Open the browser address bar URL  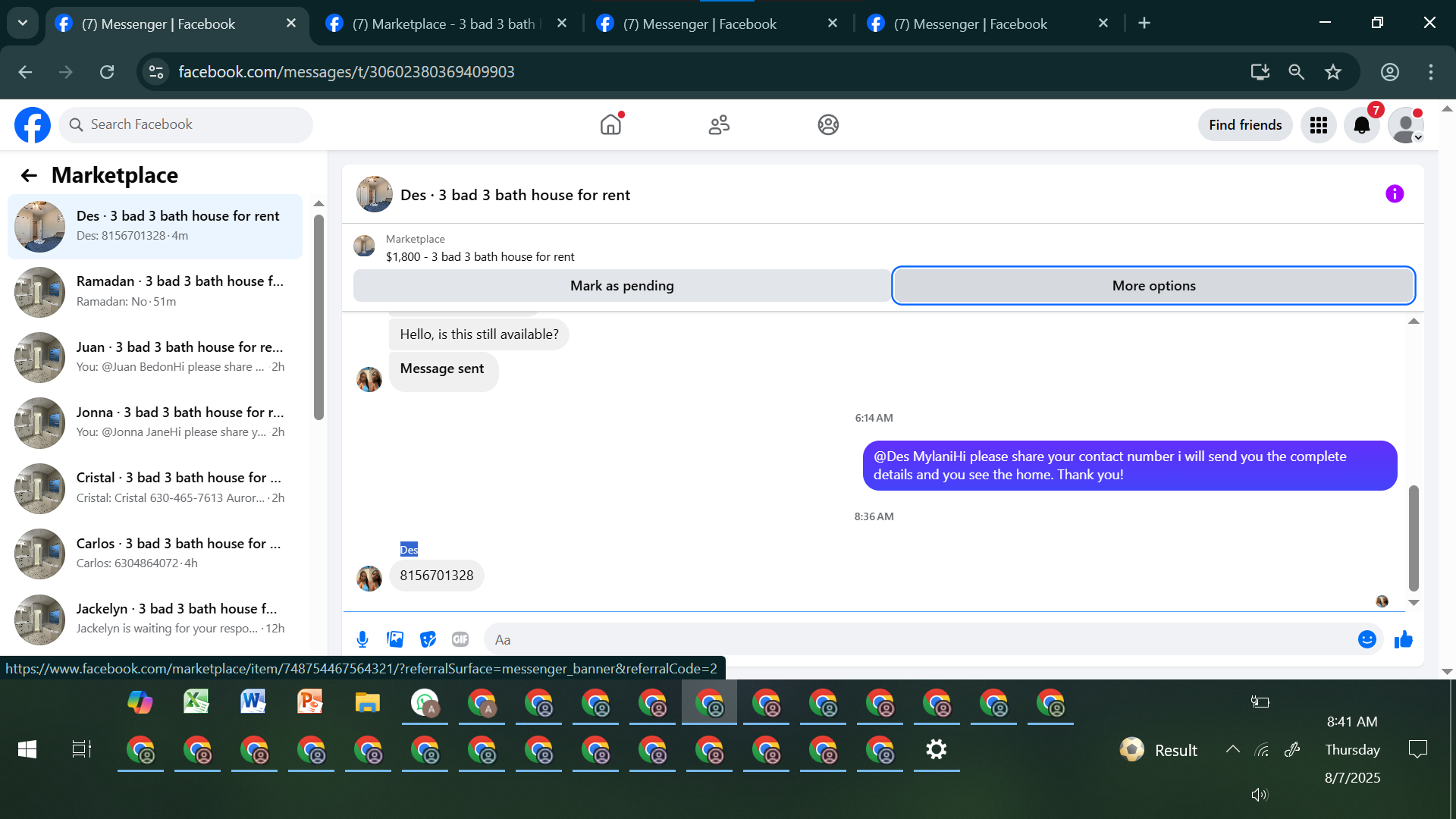click(347, 72)
